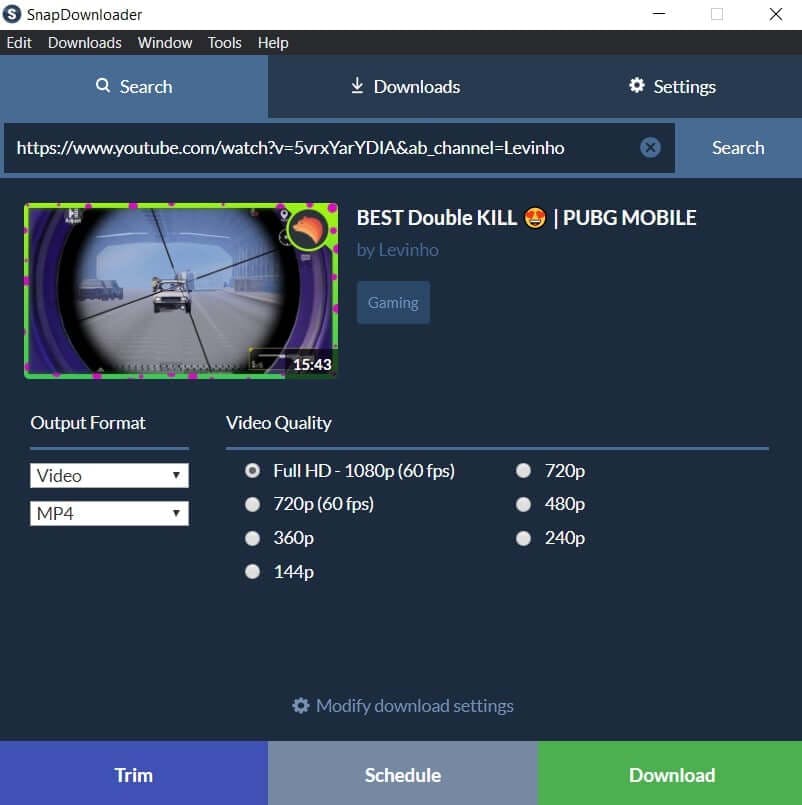Click the Schedule button
This screenshot has height=805, width=802.
click(x=403, y=774)
